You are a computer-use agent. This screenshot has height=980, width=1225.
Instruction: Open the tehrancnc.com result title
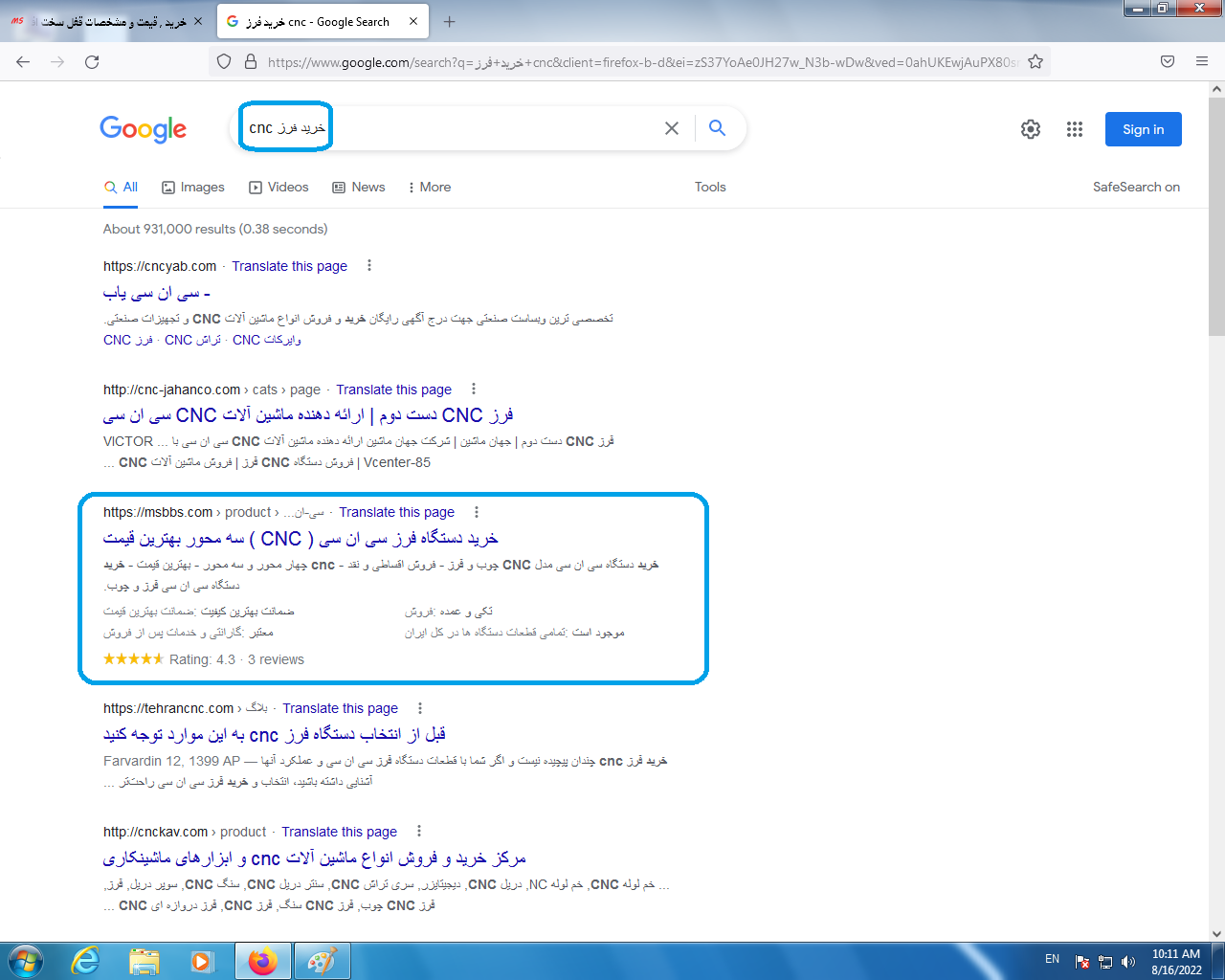(x=275, y=735)
